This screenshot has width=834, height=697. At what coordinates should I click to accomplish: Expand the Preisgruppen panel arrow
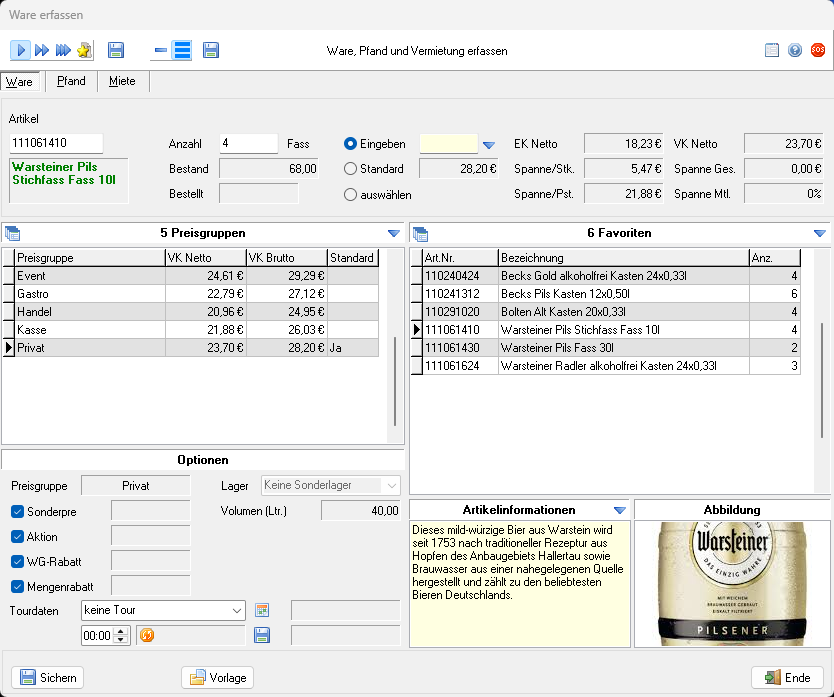(x=394, y=233)
